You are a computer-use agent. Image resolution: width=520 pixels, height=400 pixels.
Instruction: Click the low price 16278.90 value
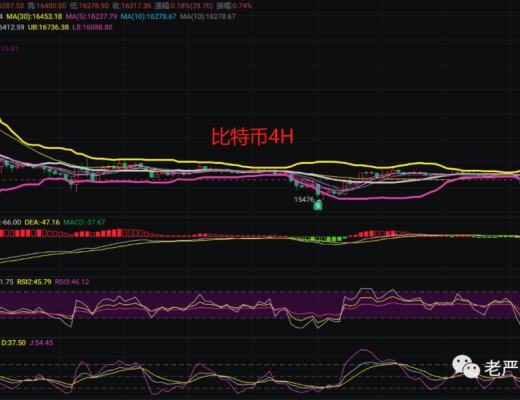coord(93,6)
